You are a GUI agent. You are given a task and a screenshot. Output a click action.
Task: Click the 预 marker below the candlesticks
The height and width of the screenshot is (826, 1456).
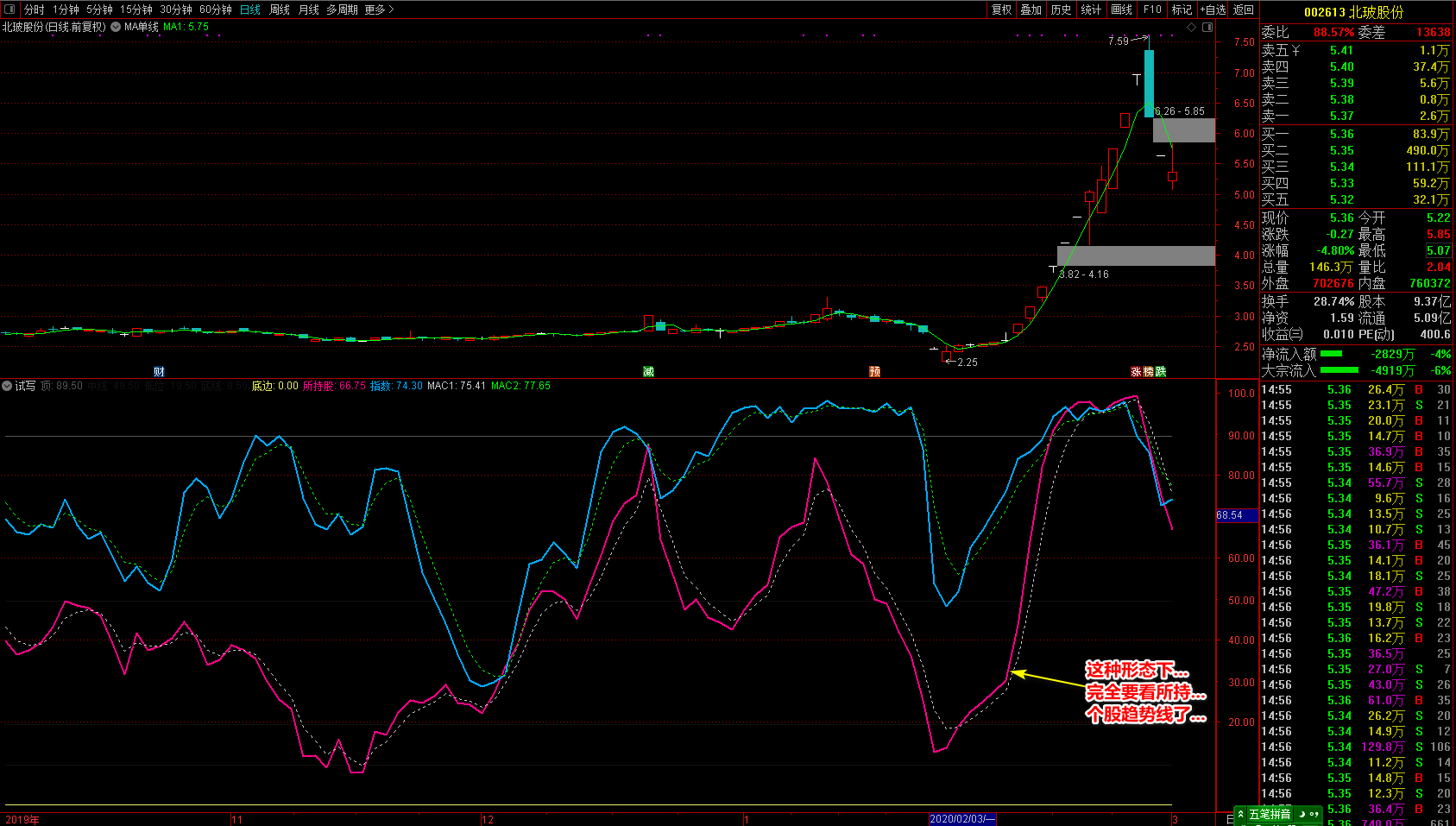[874, 372]
